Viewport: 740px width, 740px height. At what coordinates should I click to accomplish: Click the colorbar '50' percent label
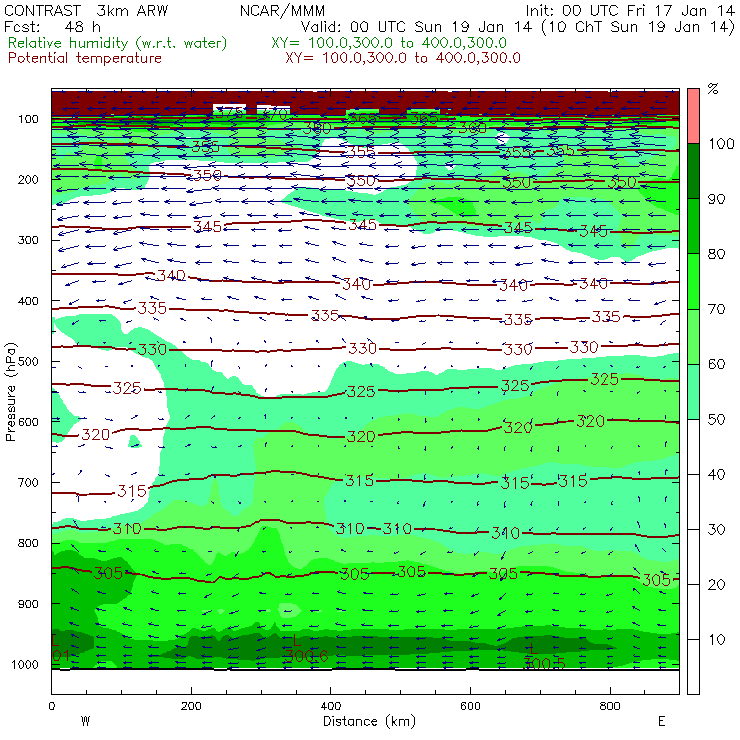(716, 420)
